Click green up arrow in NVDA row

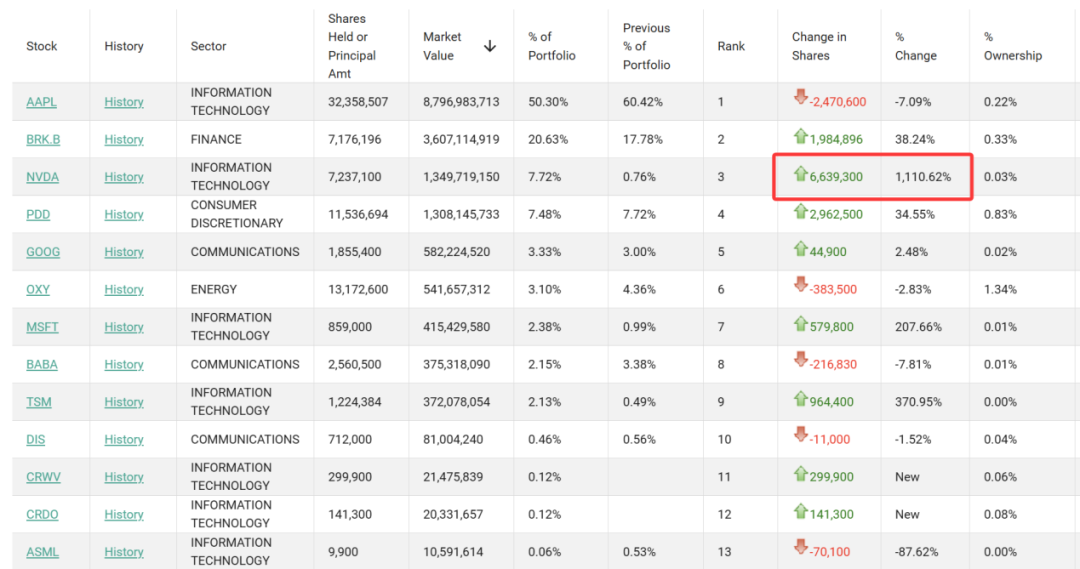(x=800, y=174)
